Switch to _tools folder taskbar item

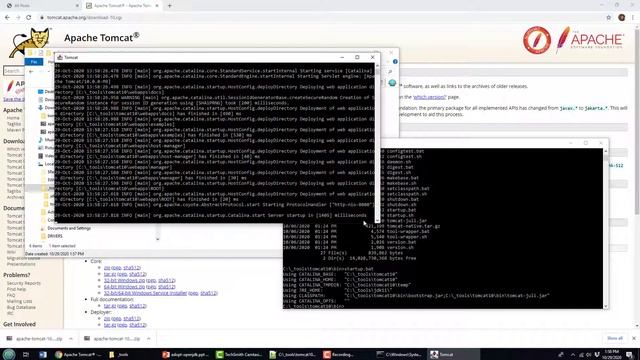(120, 354)
